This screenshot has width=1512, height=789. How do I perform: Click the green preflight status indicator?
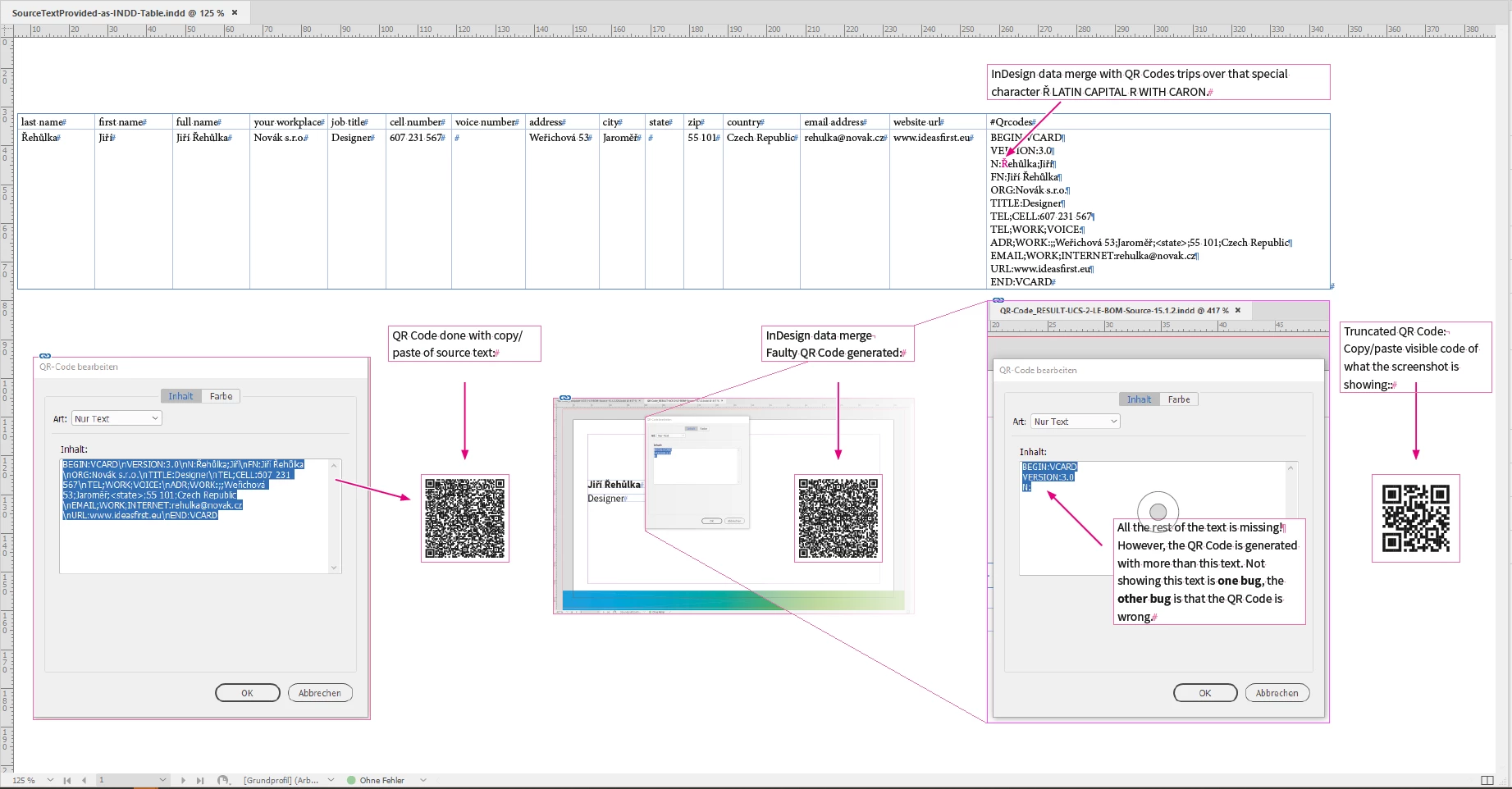click(351, 780)
